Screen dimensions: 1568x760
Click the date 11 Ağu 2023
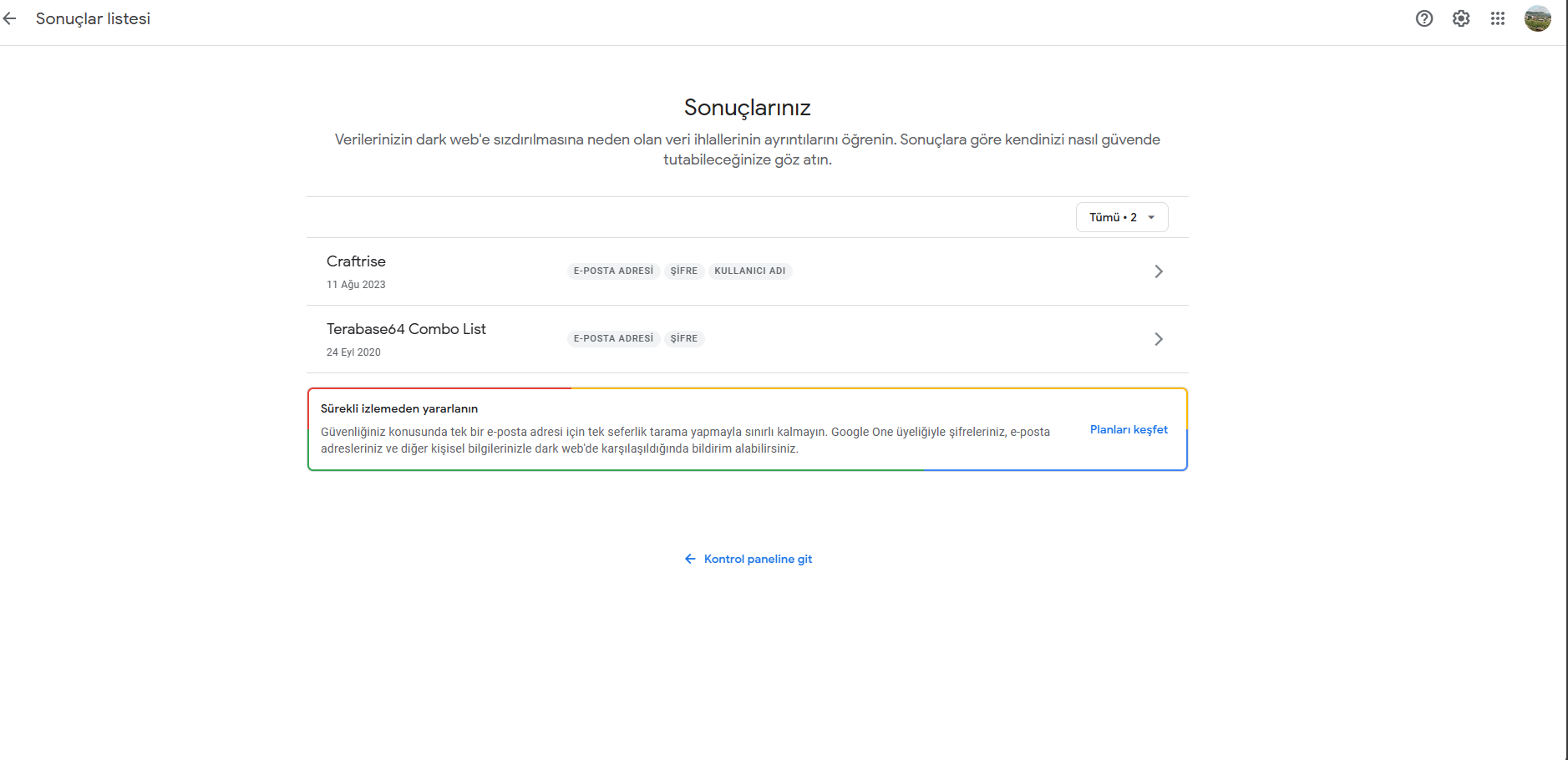coord(356,285)
